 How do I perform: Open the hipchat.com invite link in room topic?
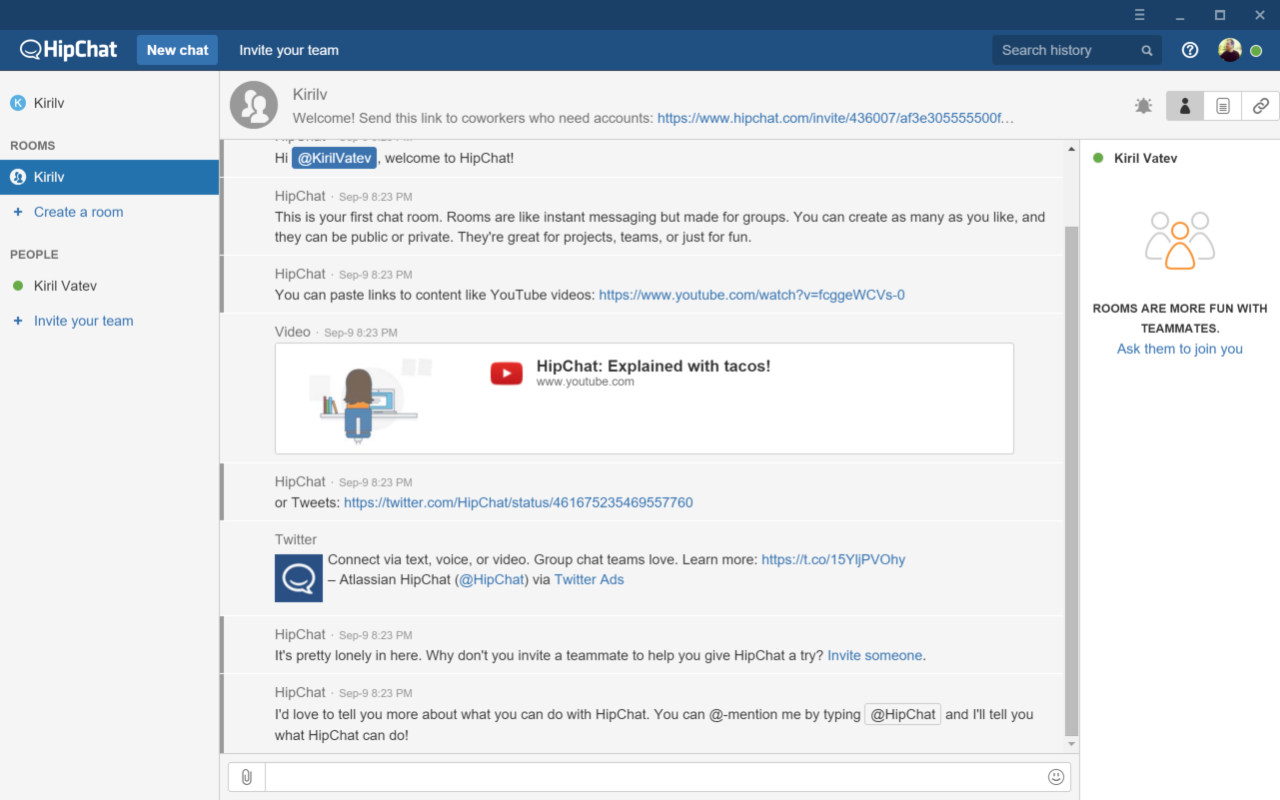coord(836,118)
